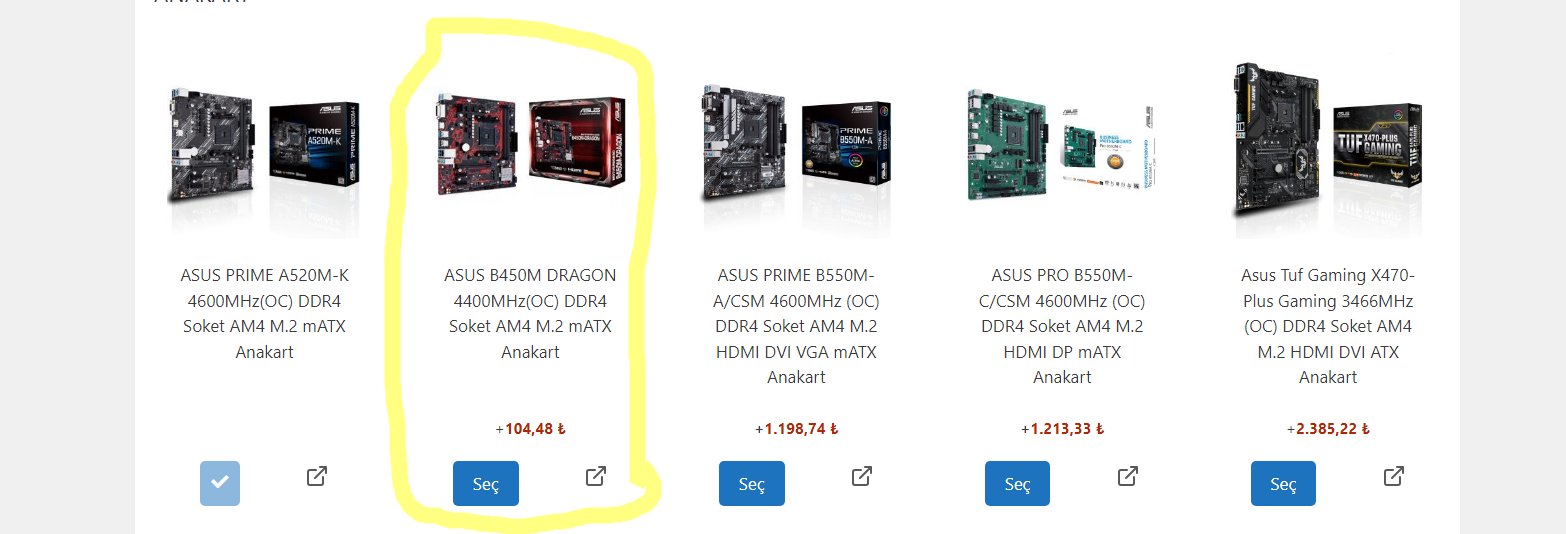Open external link for Tuf Gaming X470-Plus

coord(1393,476)
